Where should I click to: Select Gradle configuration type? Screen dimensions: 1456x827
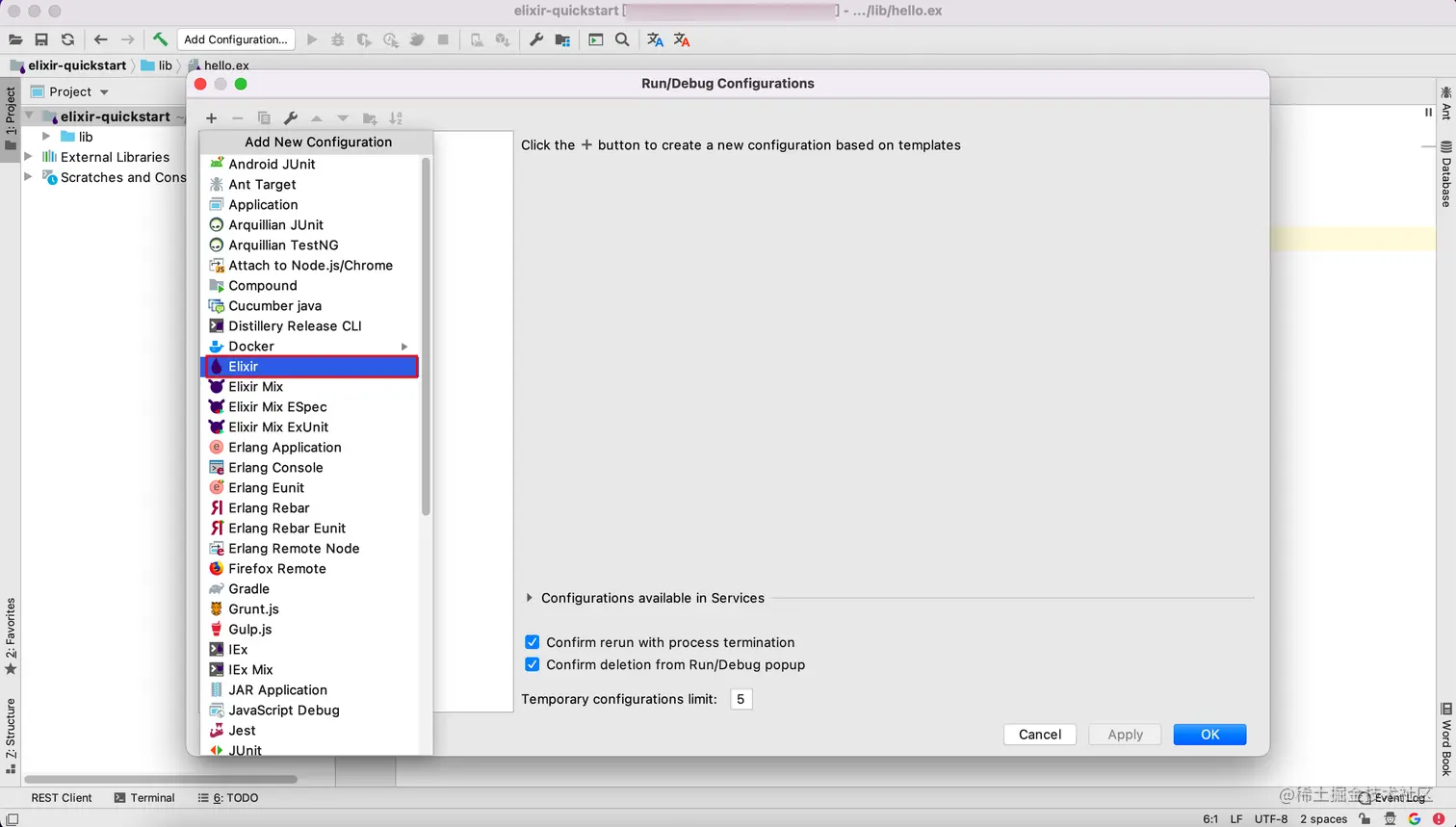tap(310, 588)
